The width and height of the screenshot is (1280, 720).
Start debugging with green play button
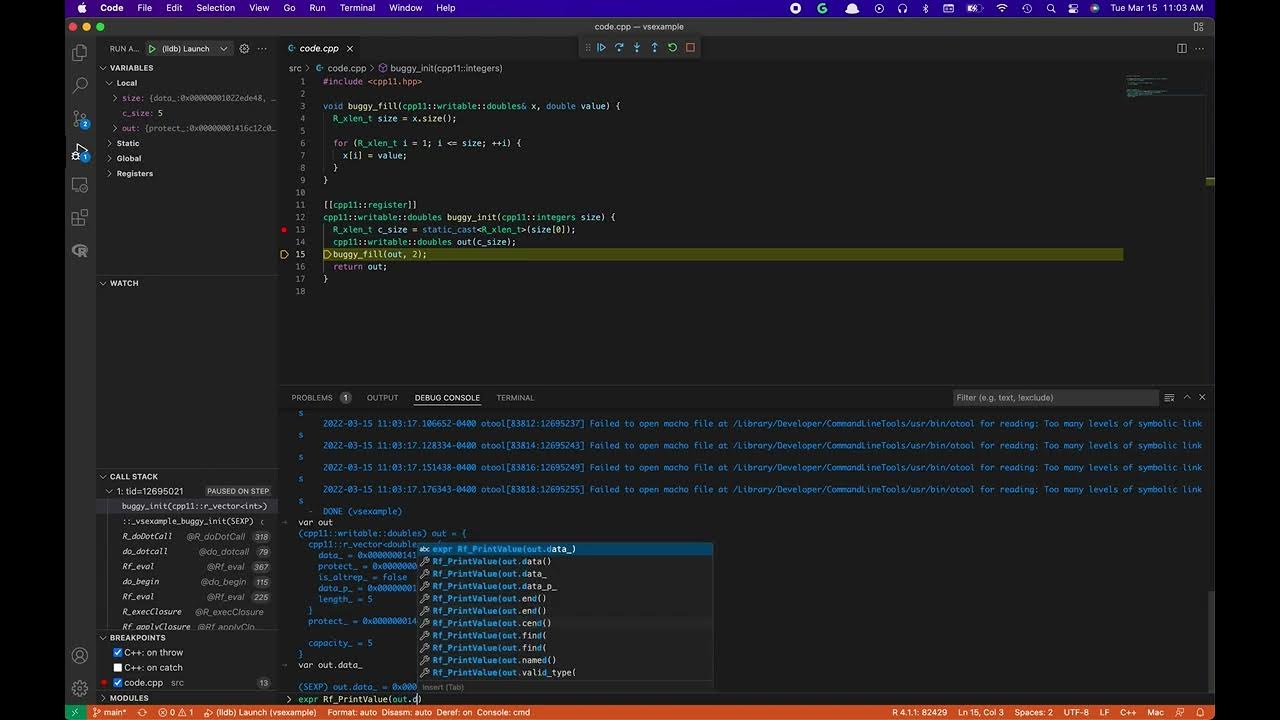(x=152, y=48)
